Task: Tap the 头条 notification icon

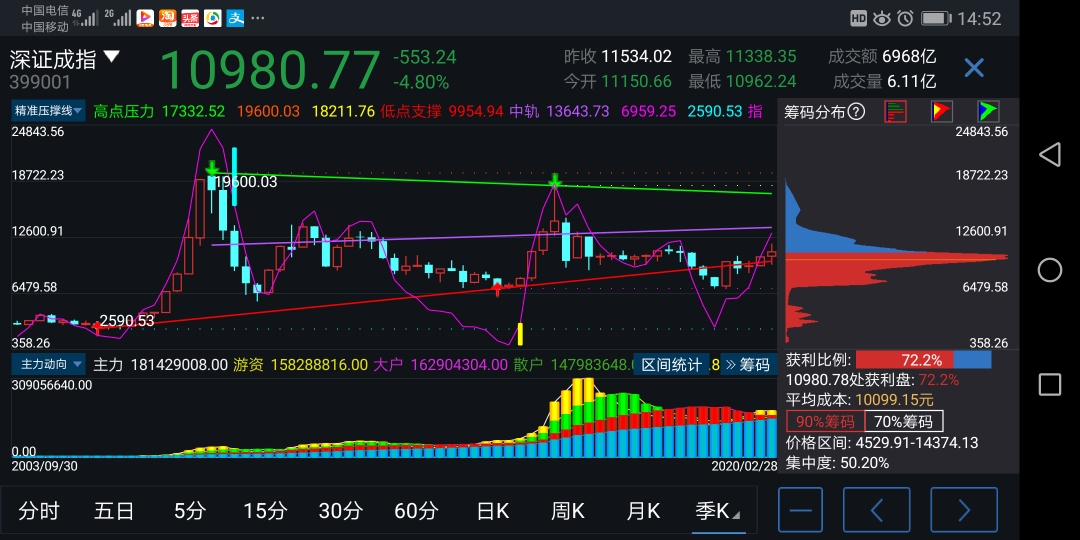Action: click(190, 18)
